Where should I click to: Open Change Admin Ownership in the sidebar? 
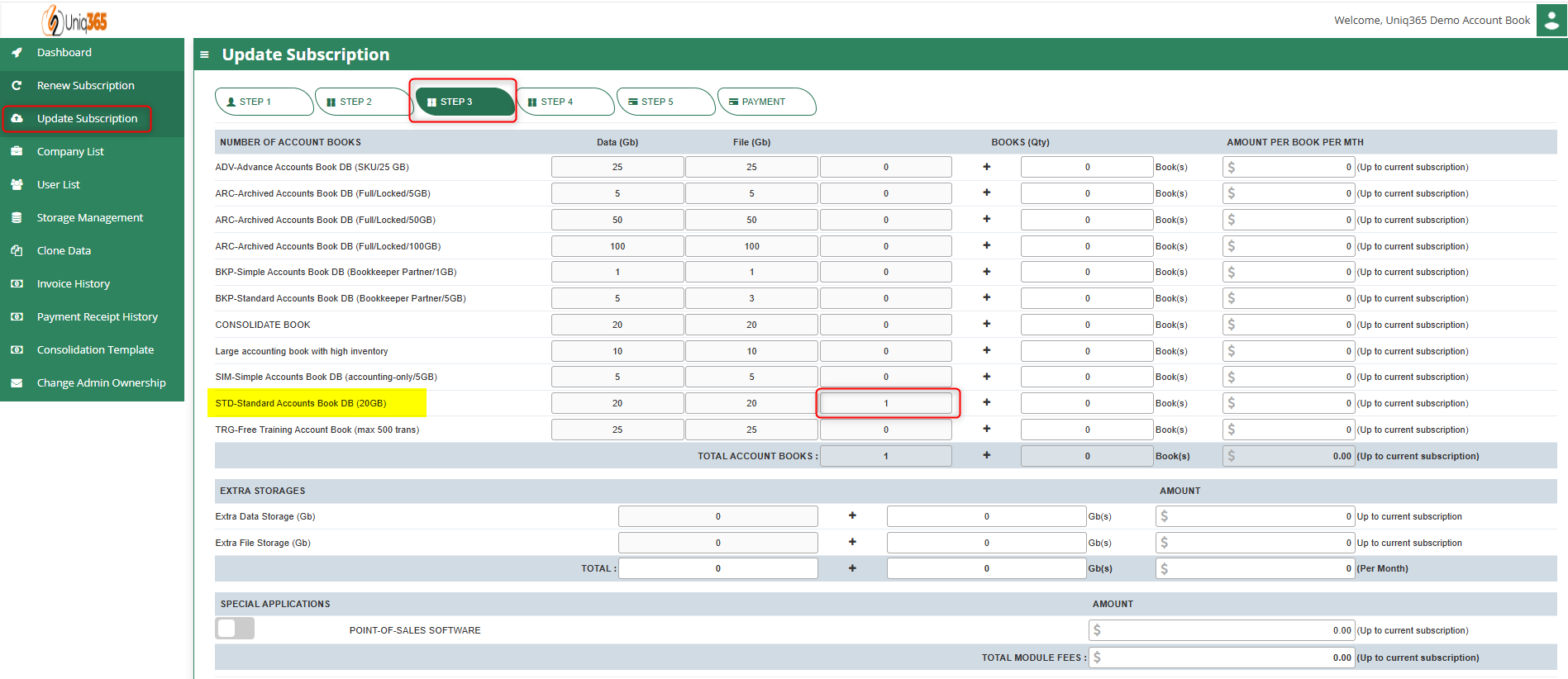click(x=92, y=382)
